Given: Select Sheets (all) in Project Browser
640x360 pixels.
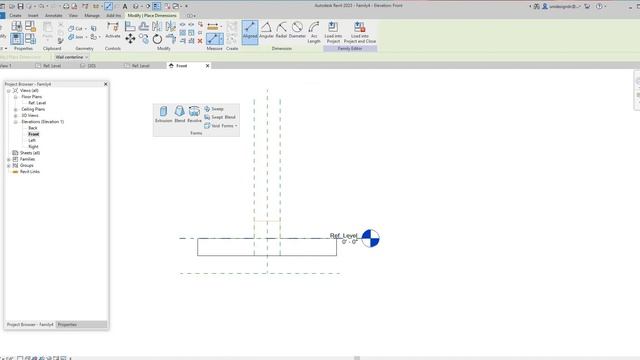Looking at the screenshot, I should pyautogui.click(x=30, y=153).
